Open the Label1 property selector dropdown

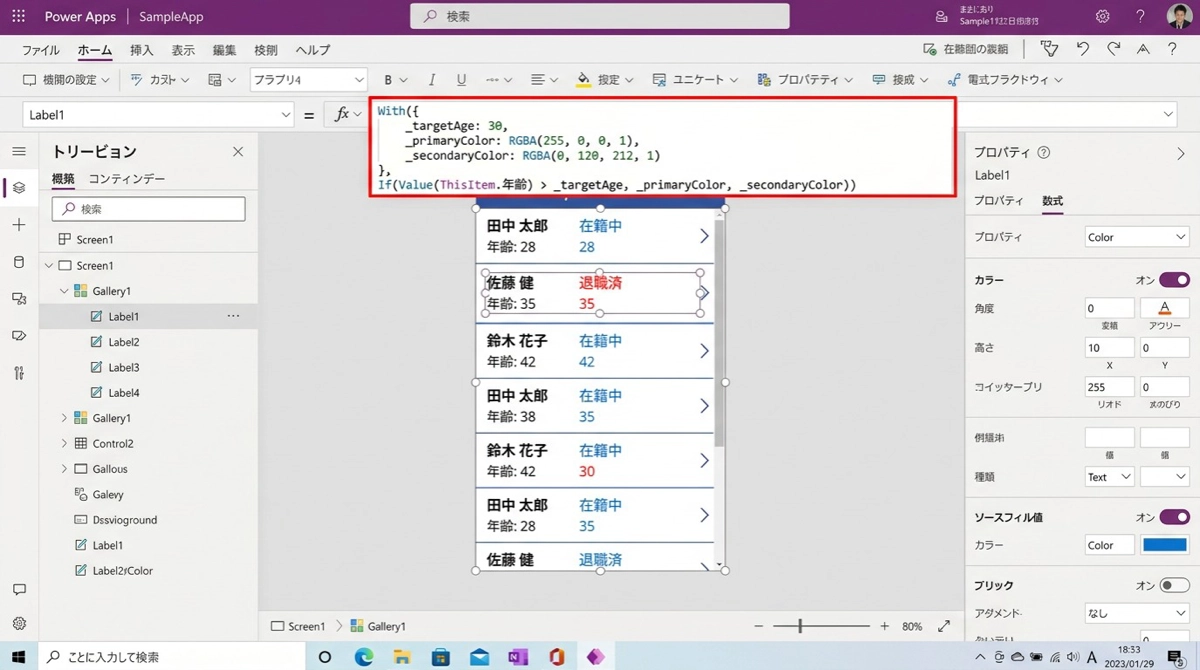click(158, 115)
